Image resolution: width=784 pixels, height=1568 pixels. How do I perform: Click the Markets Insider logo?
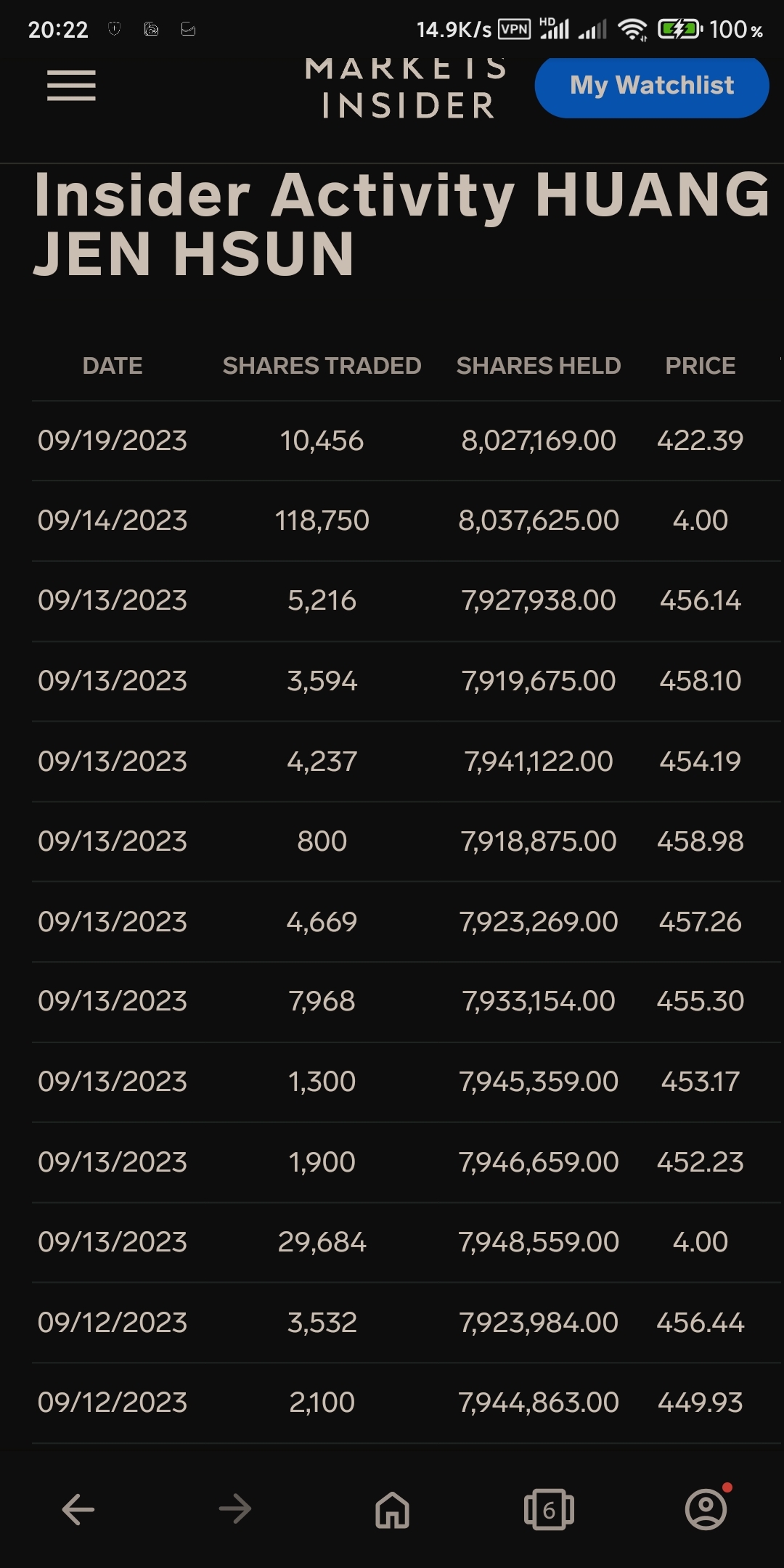point(407,89)
